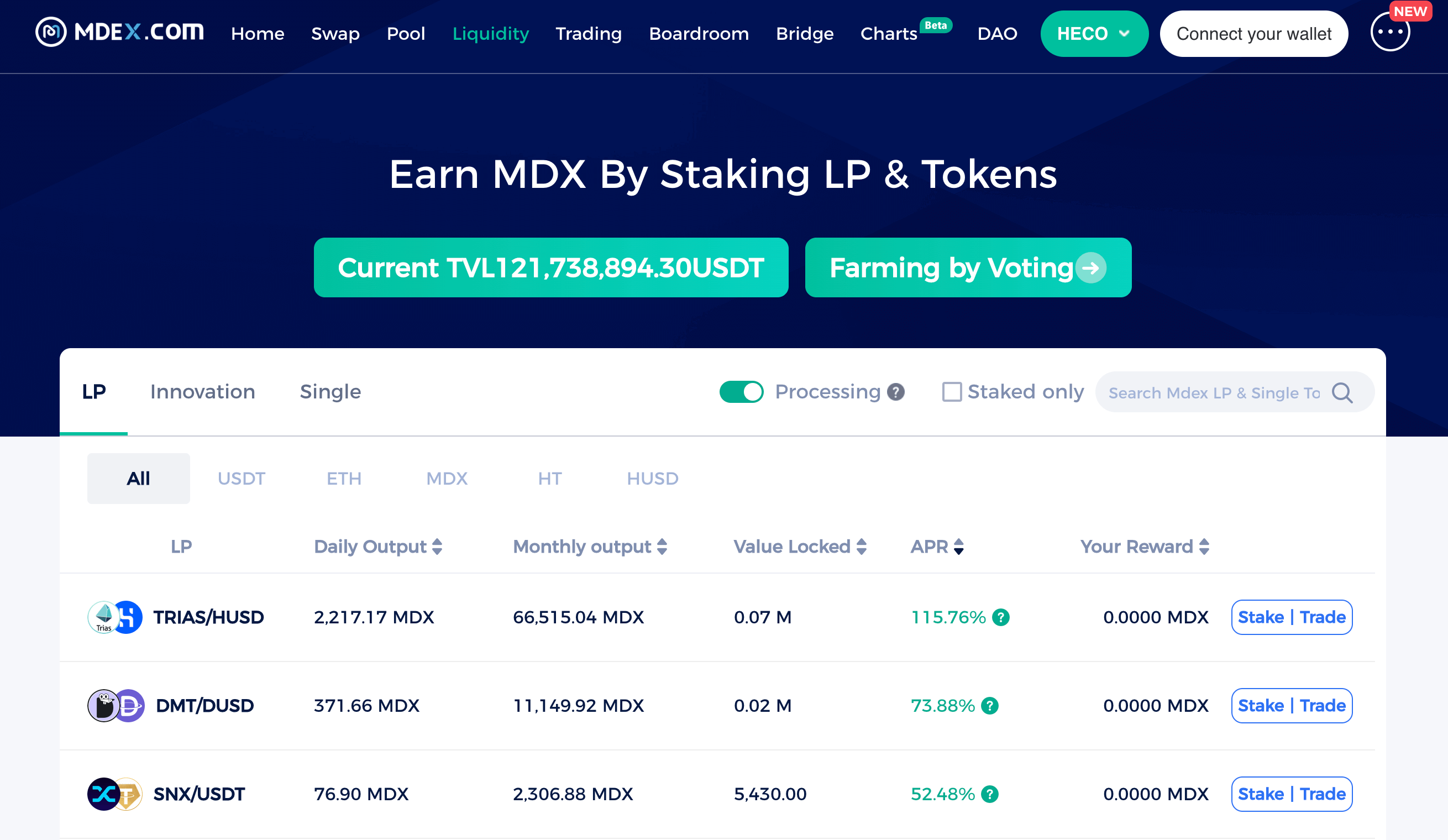Viewport: 1448px width, 840px height.
Task: Click the Processing help question mark
Action: (x=896, y=392)
